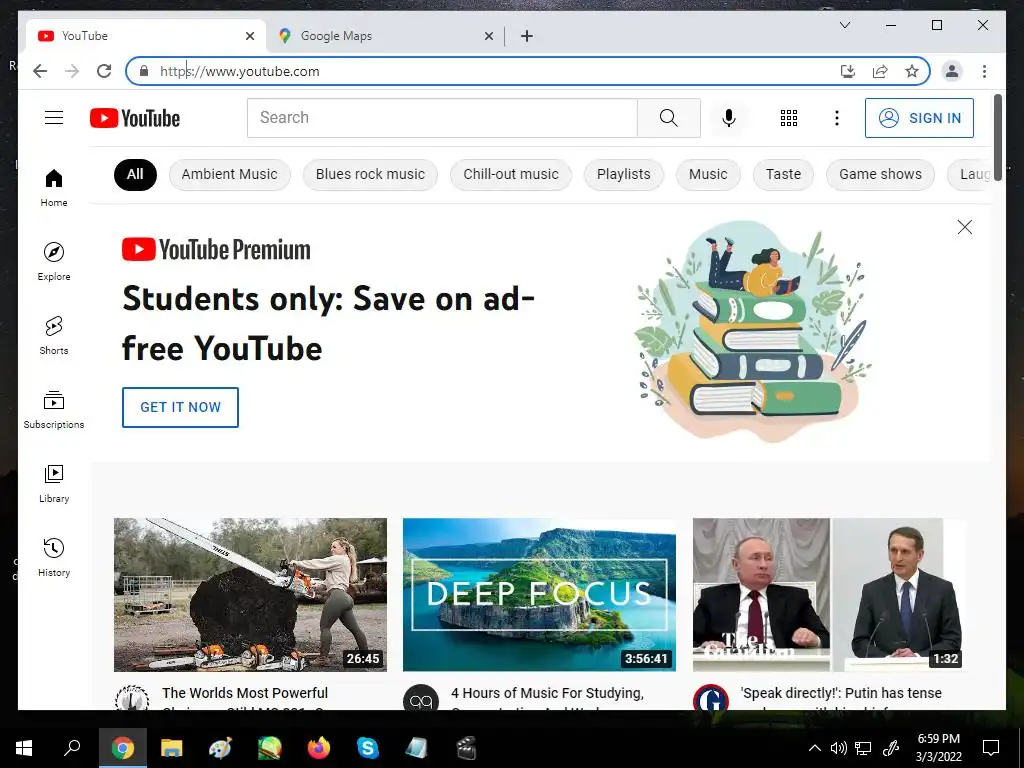
Task: Close the YouTube tab
Action: (249, 37)
